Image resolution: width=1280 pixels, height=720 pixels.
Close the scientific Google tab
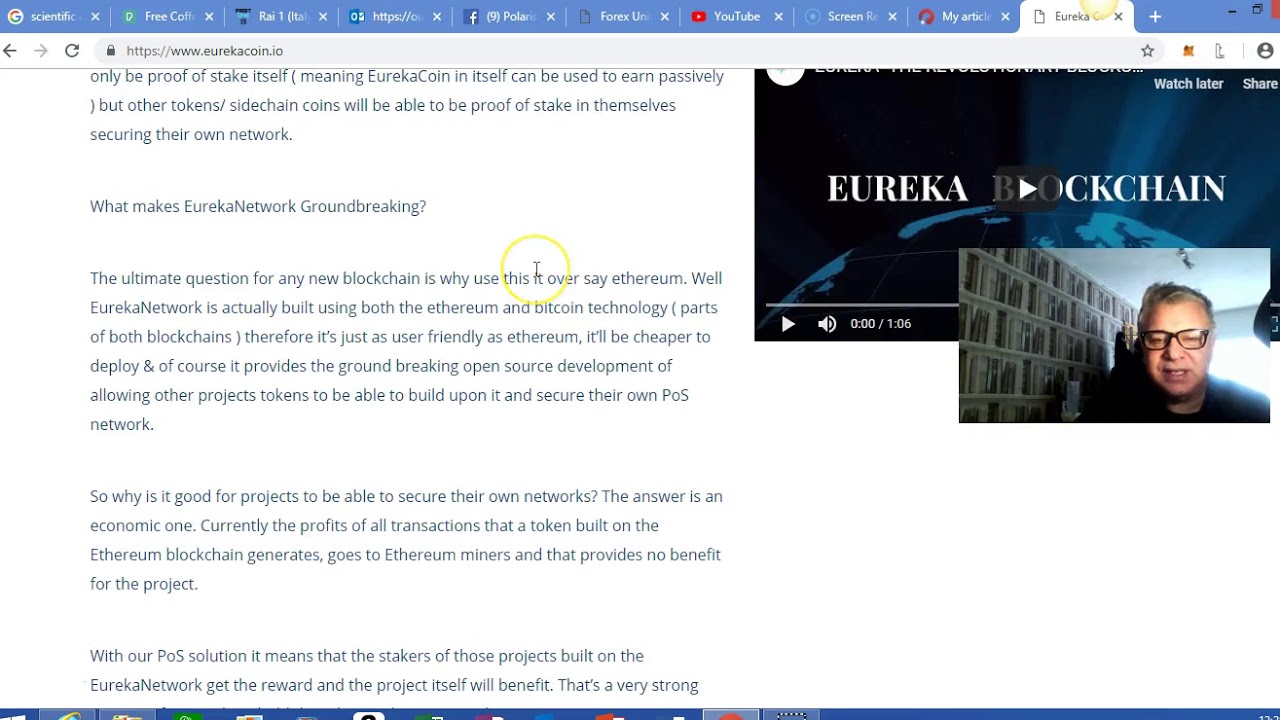tap(95, 17)
